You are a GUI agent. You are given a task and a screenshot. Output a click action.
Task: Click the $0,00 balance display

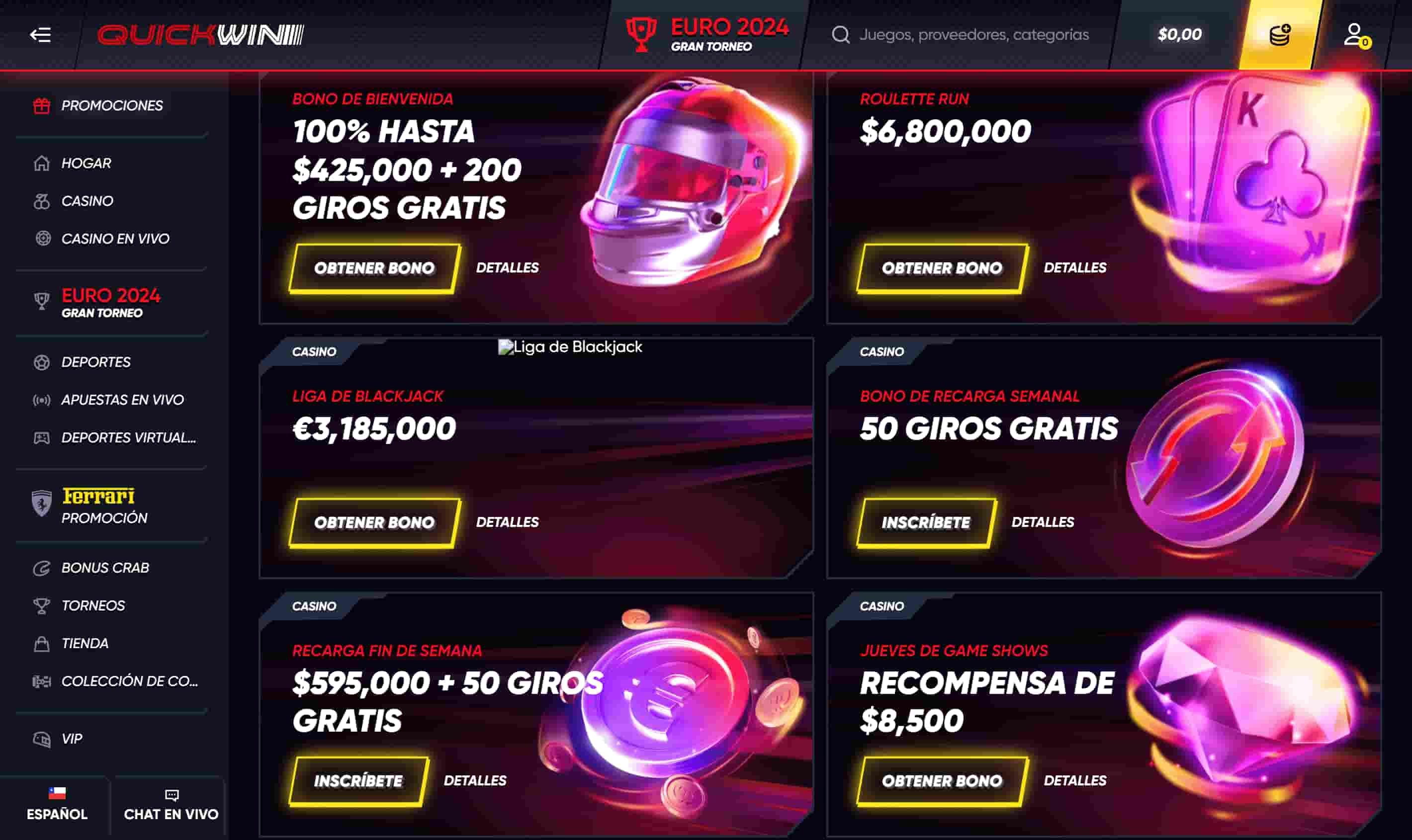tap(1179, 34)
